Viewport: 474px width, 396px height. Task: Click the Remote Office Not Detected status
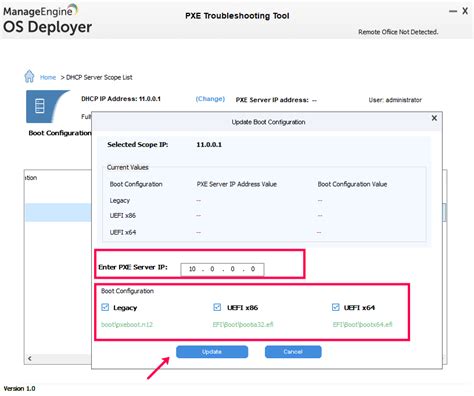pos(398,32)
